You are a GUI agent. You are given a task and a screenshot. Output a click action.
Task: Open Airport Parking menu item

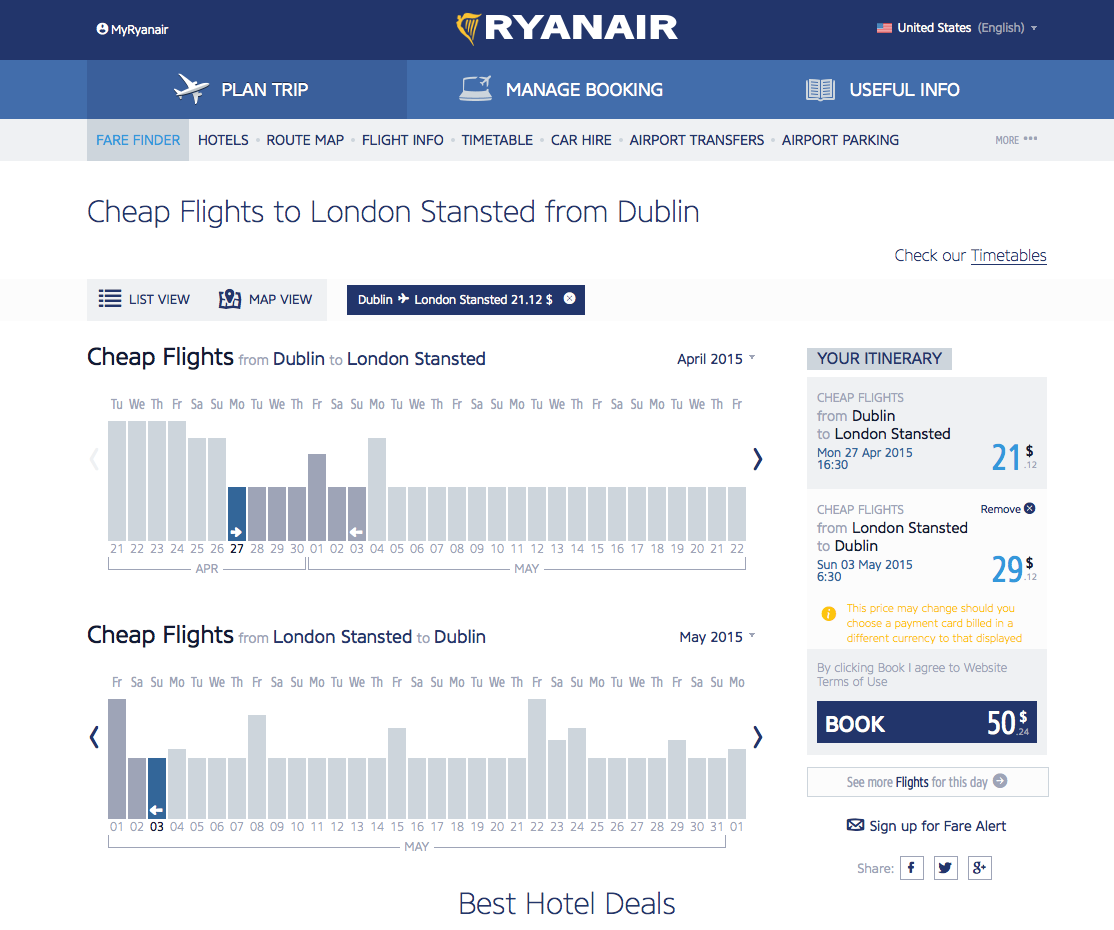tap(840, 140)
